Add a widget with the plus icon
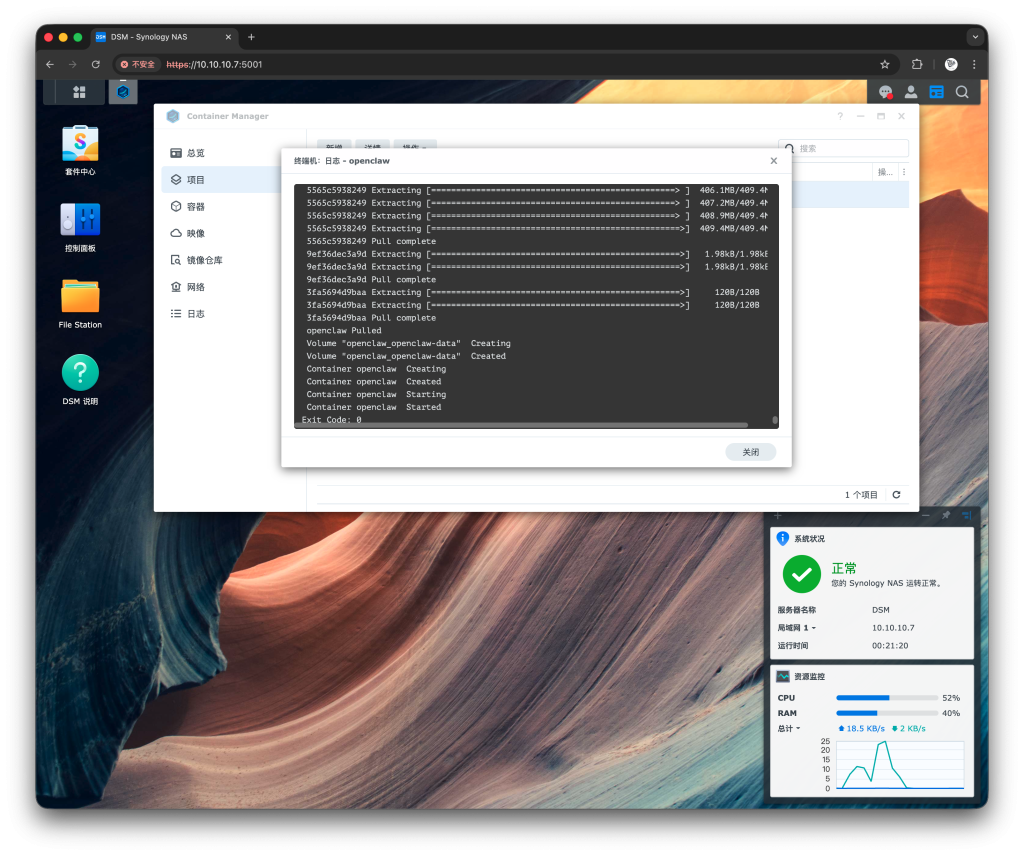 coord(778,515)
